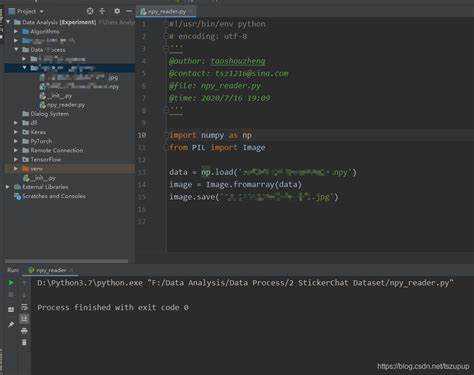Expand the Remote Connection folder arrow

point(16,150)
